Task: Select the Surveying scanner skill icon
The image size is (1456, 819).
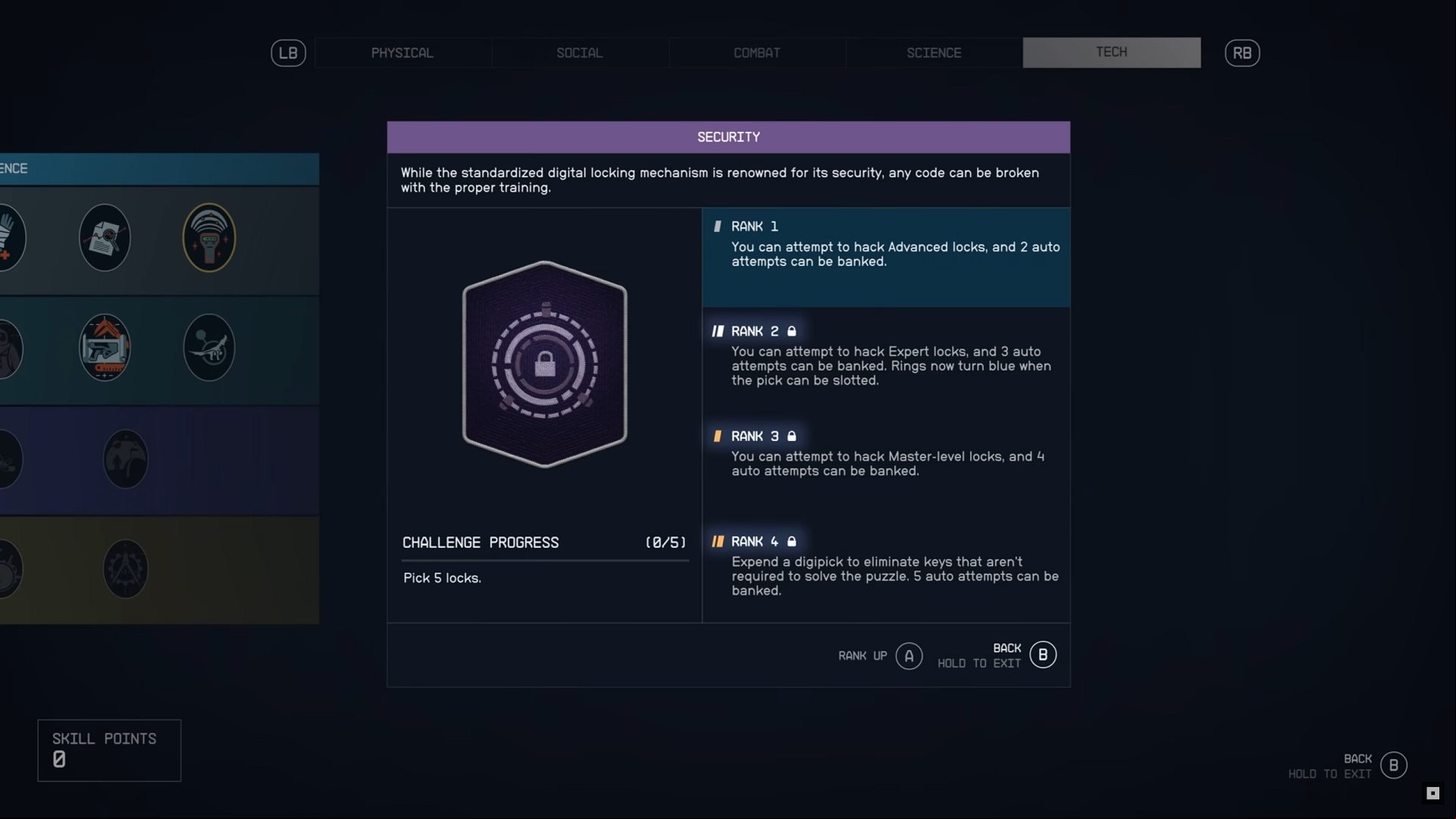Action: [209, 238]
